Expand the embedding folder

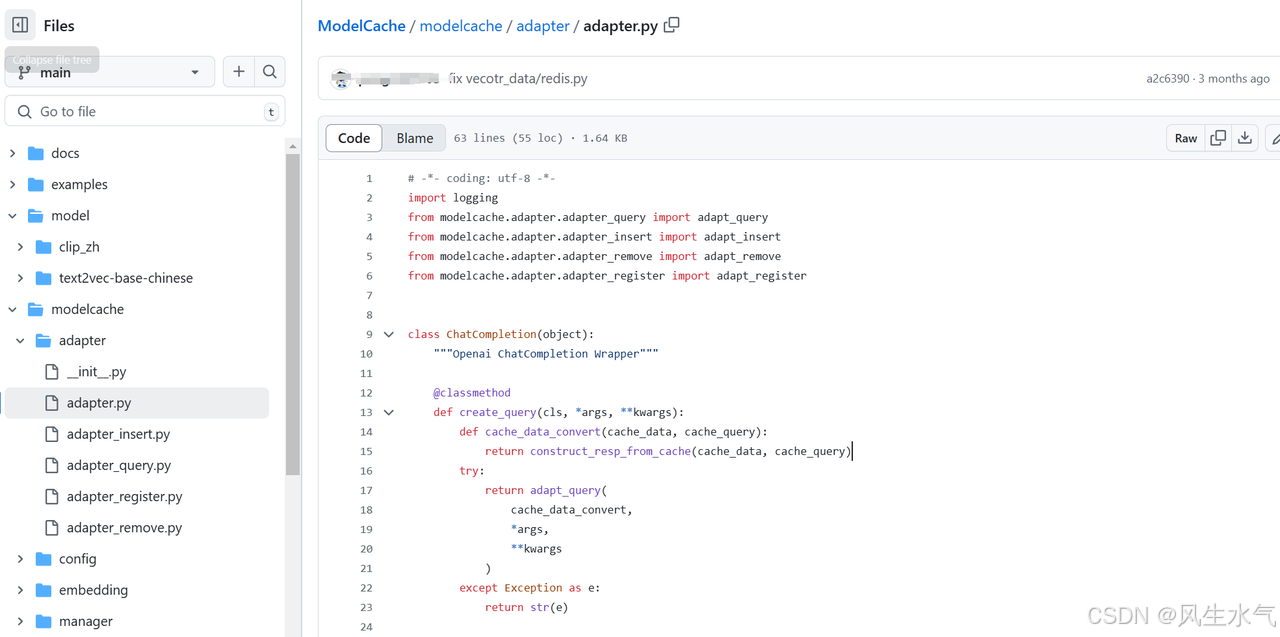click(x=20, y=590)
